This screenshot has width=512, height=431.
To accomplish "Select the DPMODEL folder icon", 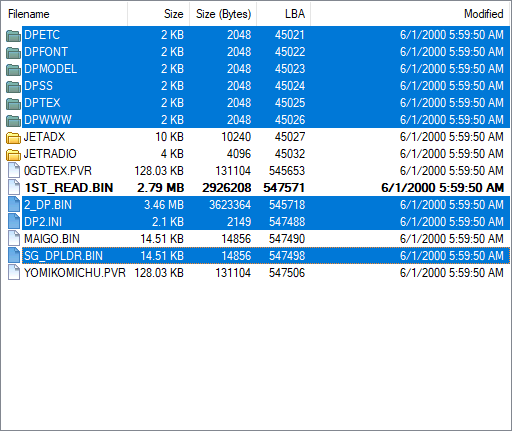I will point(13,69).
